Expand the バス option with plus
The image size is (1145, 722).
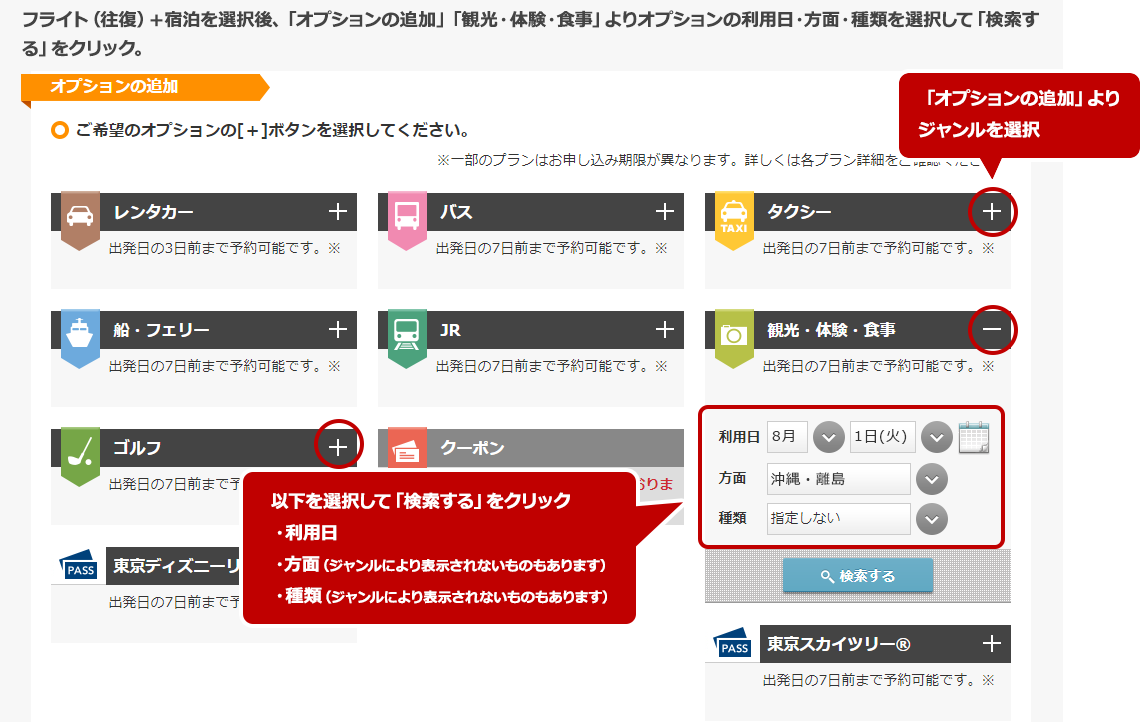(x=665, y=212)
